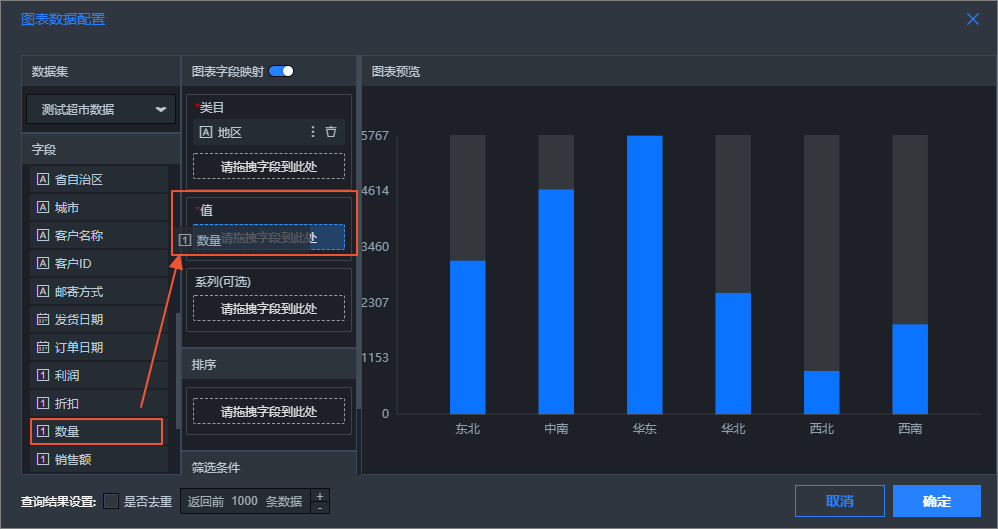Click the 排序 drop zone placeholder

tap(269, 411)
